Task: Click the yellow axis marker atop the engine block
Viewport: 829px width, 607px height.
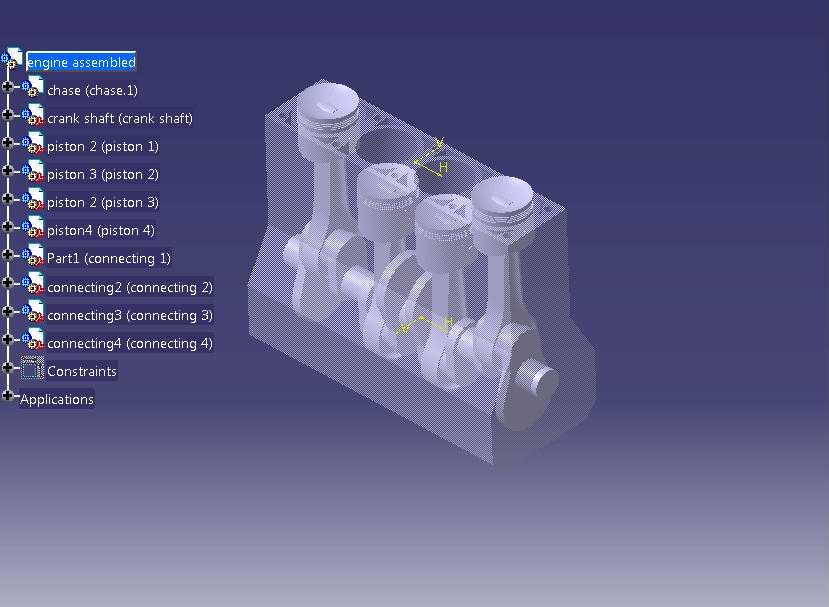Action: (x=431, y=158)
